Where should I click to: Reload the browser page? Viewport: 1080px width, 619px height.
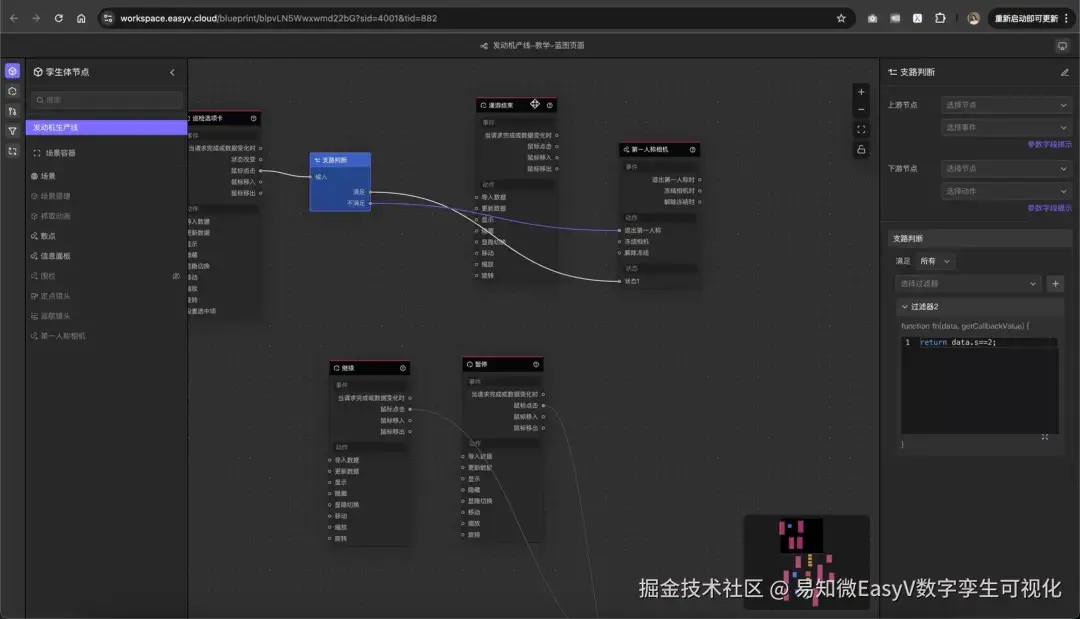59,19
